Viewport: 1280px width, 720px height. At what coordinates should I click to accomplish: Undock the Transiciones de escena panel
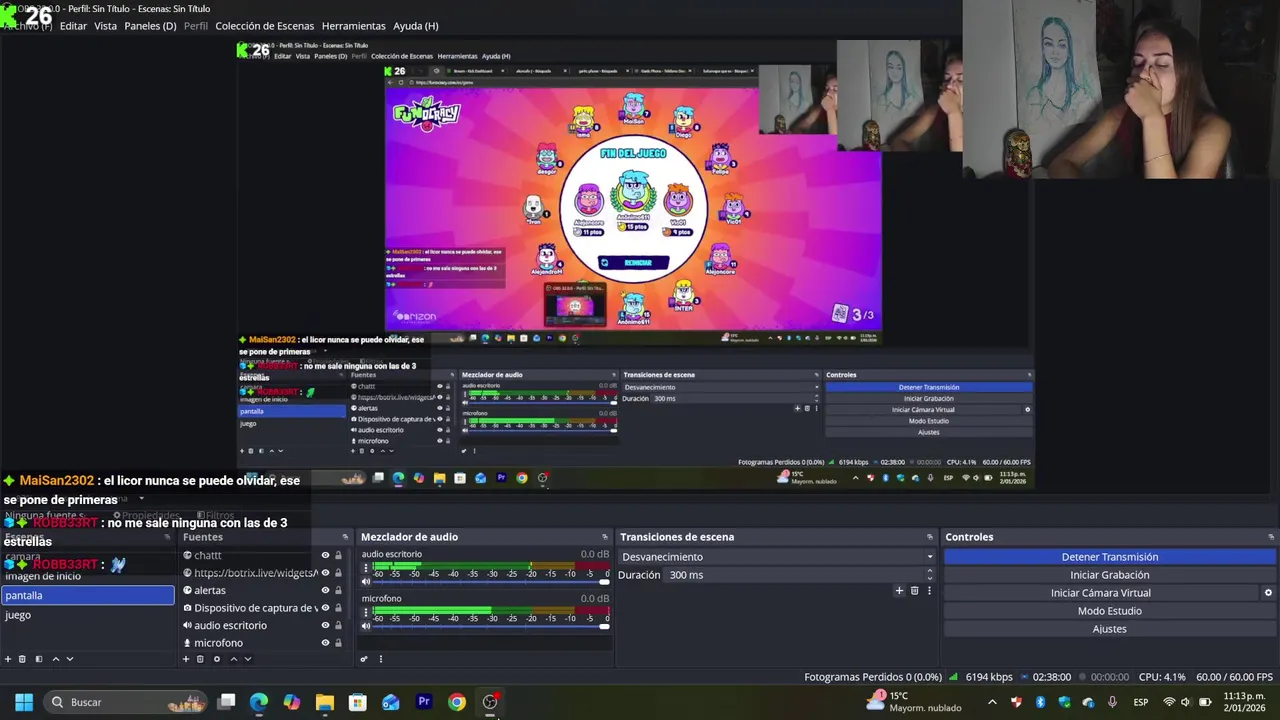tap(930, 537)
